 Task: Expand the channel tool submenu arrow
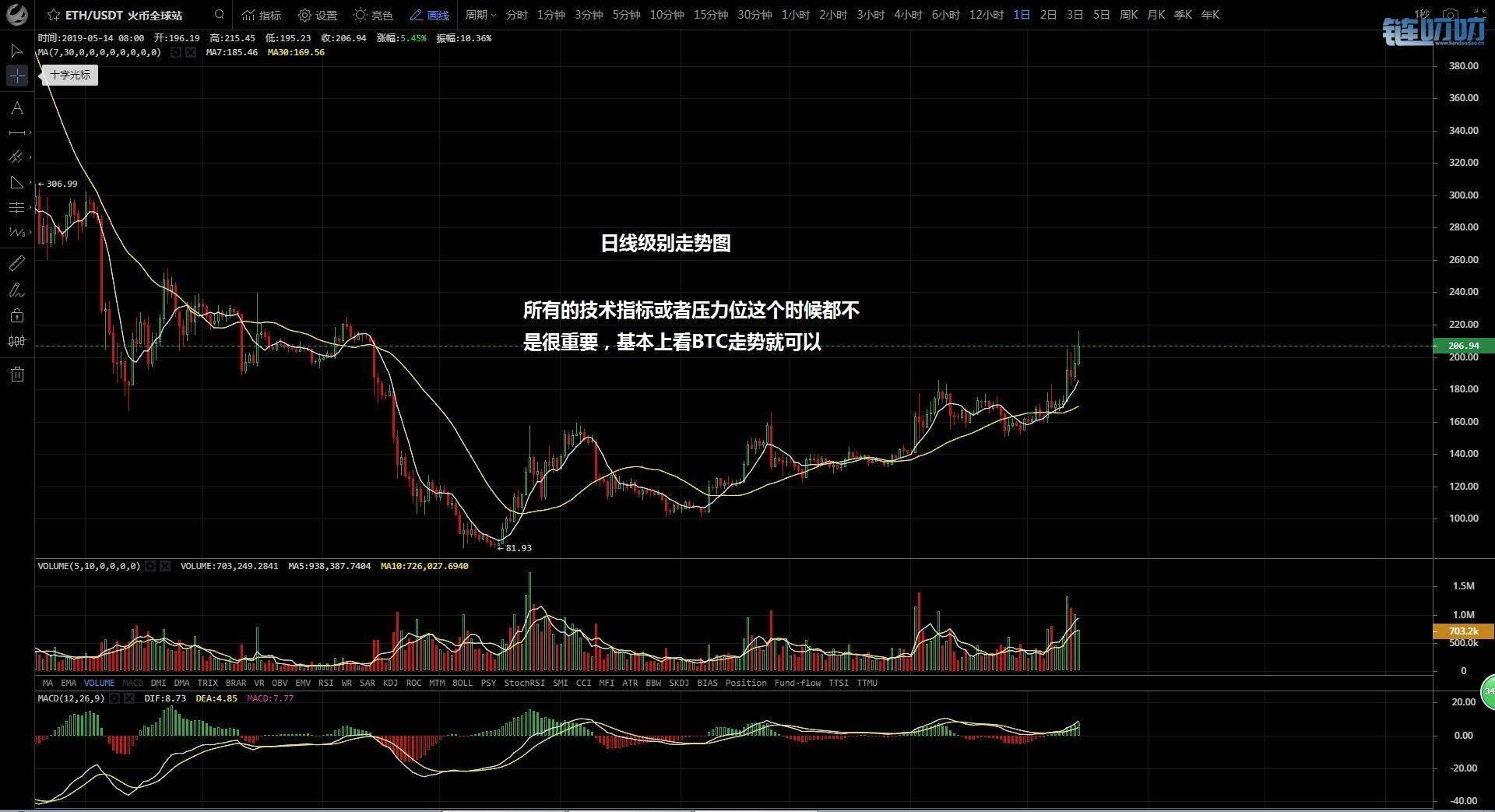pos(30,157)
